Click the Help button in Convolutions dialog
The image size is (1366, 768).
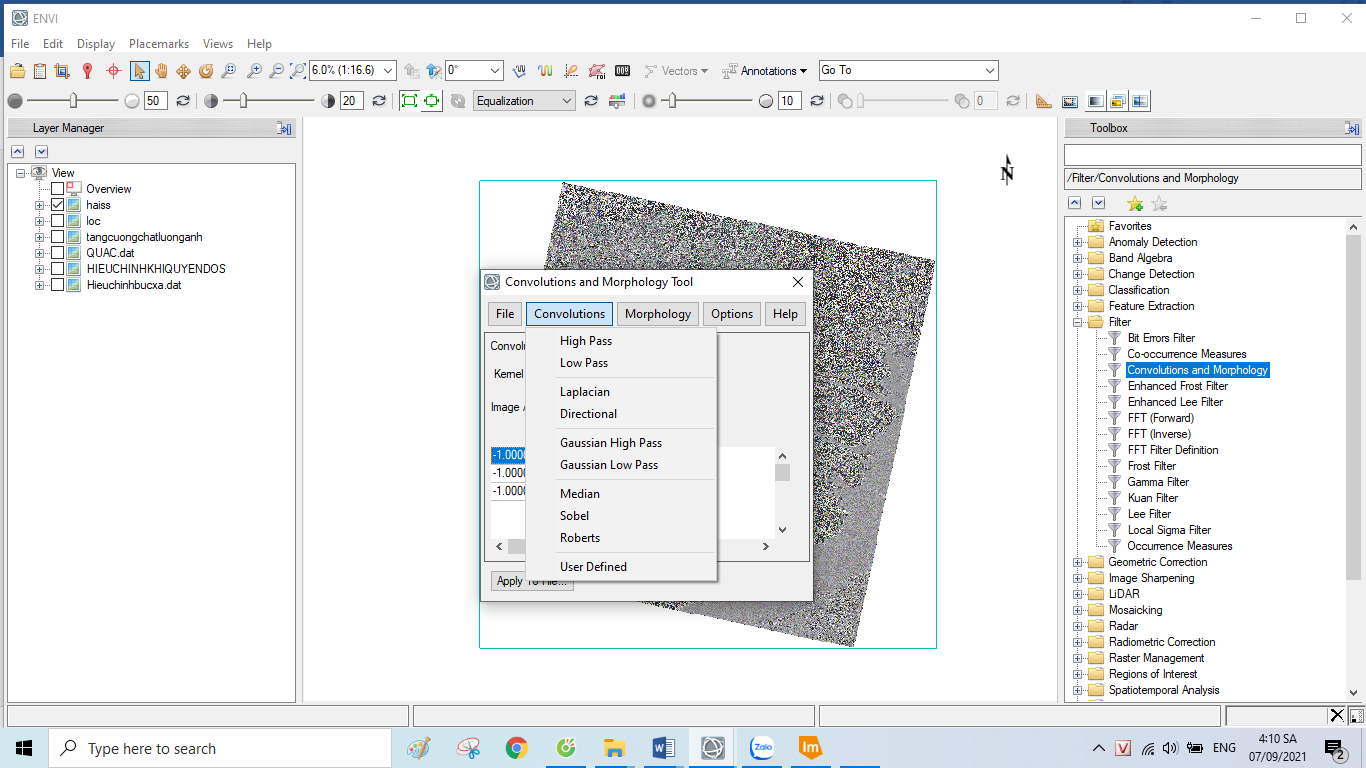click(786, 314)
